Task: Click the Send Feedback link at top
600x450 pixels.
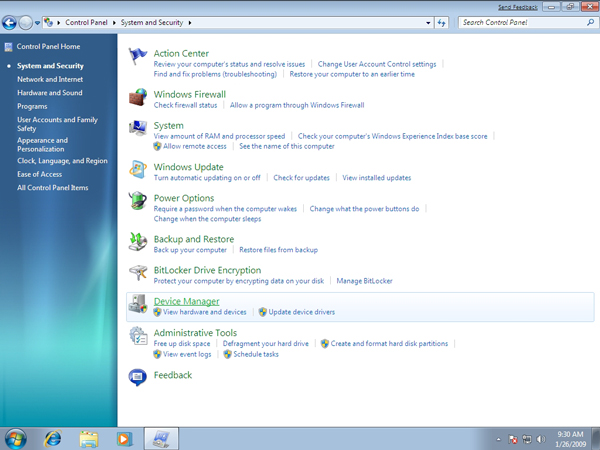Action: coord(519,6)
